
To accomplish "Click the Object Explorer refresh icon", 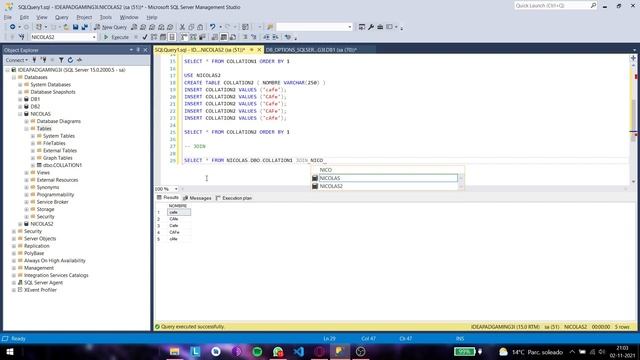I will coord(70,60).
